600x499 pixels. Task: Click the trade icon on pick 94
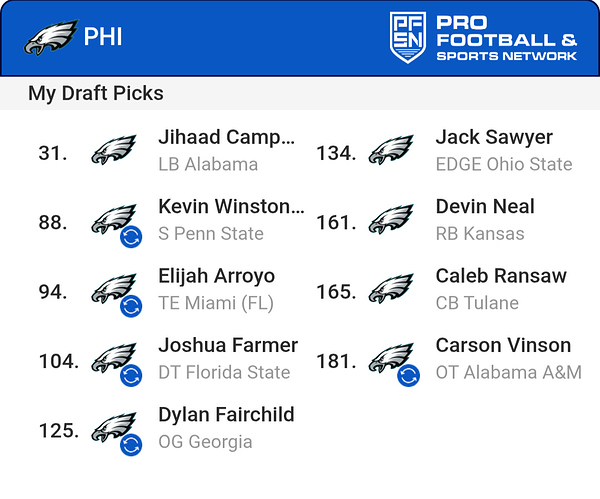click(x=131, y=306)
